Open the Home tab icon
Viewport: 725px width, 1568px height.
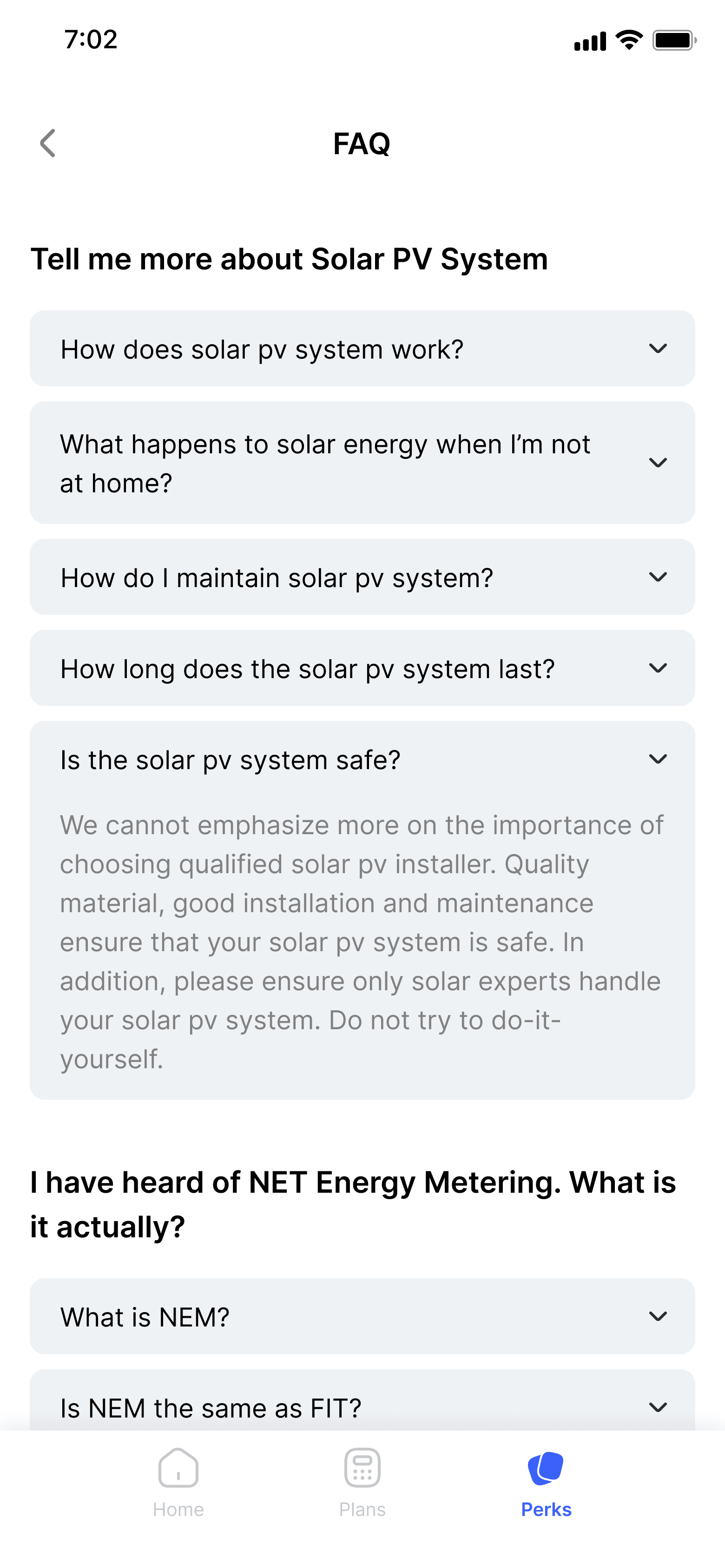click(178, 1468)
